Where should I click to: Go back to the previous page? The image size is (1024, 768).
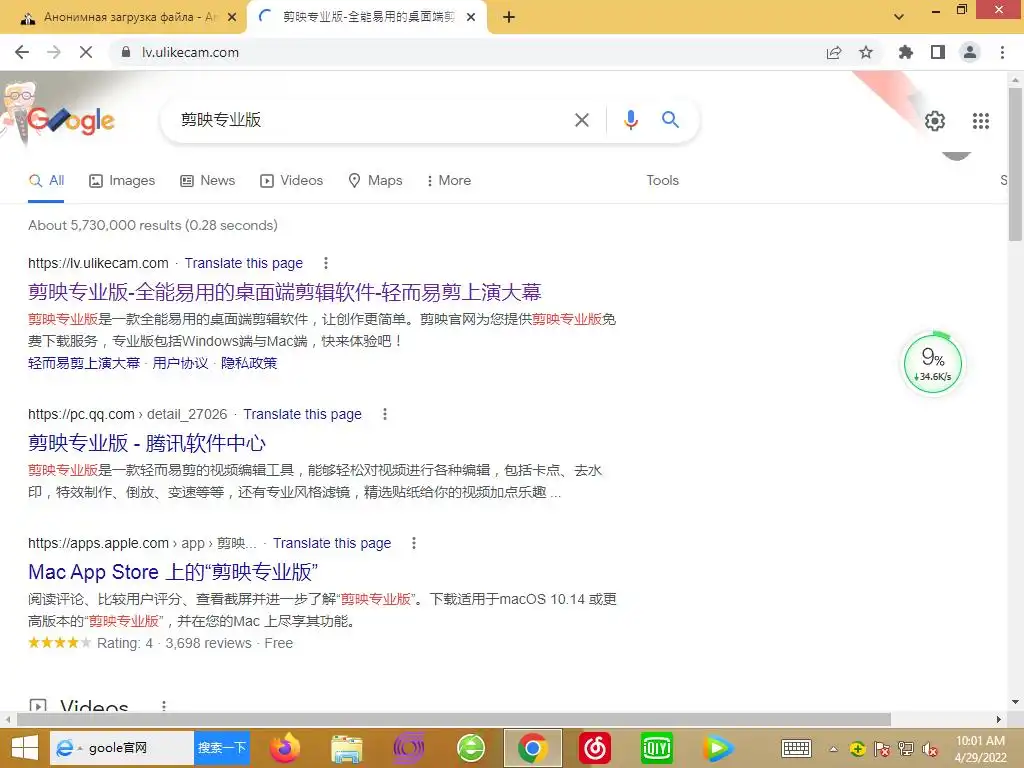(x=22, y=52)
